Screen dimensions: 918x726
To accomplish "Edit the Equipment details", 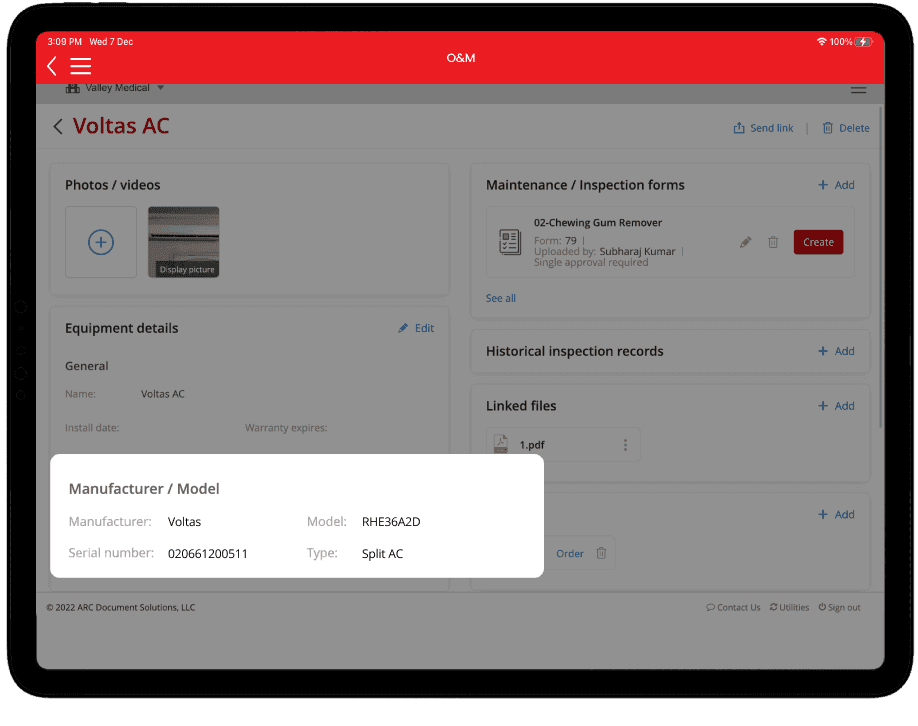I will [416, 328].
